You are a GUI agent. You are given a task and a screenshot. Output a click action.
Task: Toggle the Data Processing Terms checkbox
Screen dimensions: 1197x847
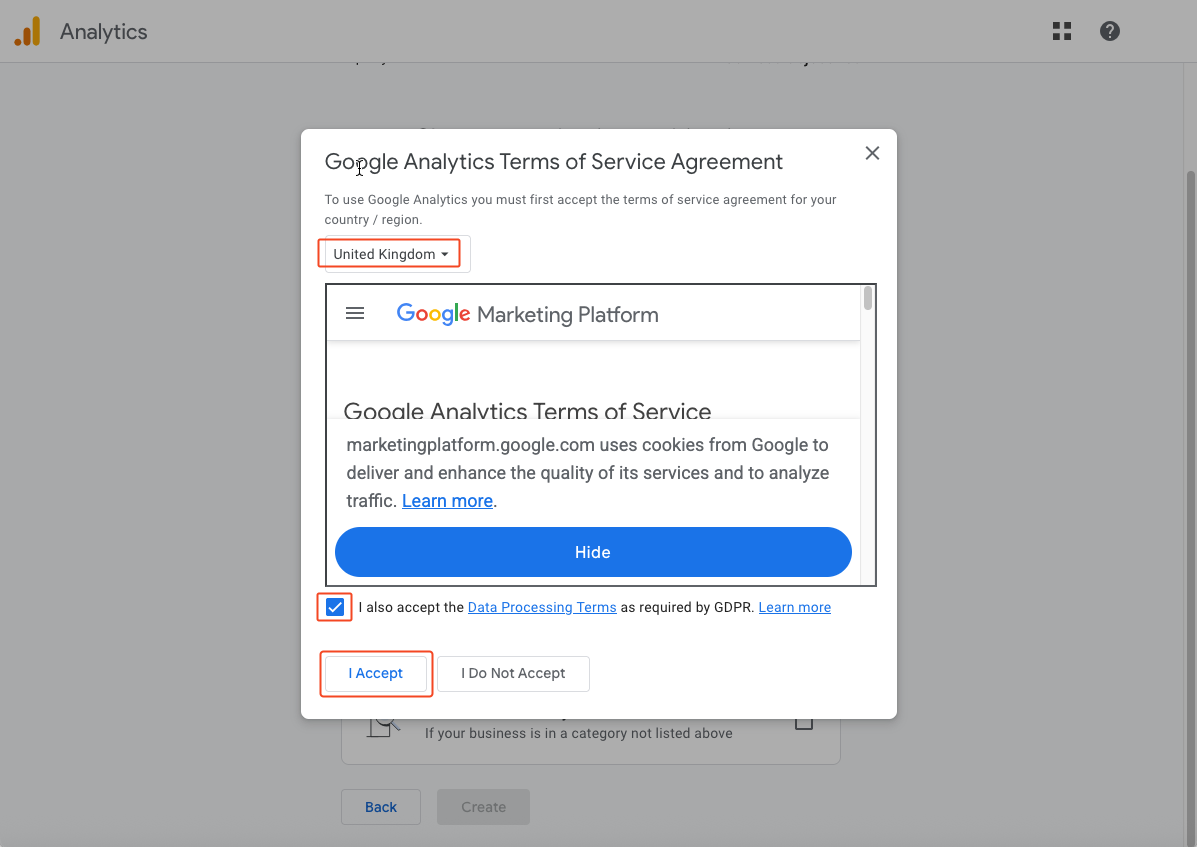[x=334, y=607]
